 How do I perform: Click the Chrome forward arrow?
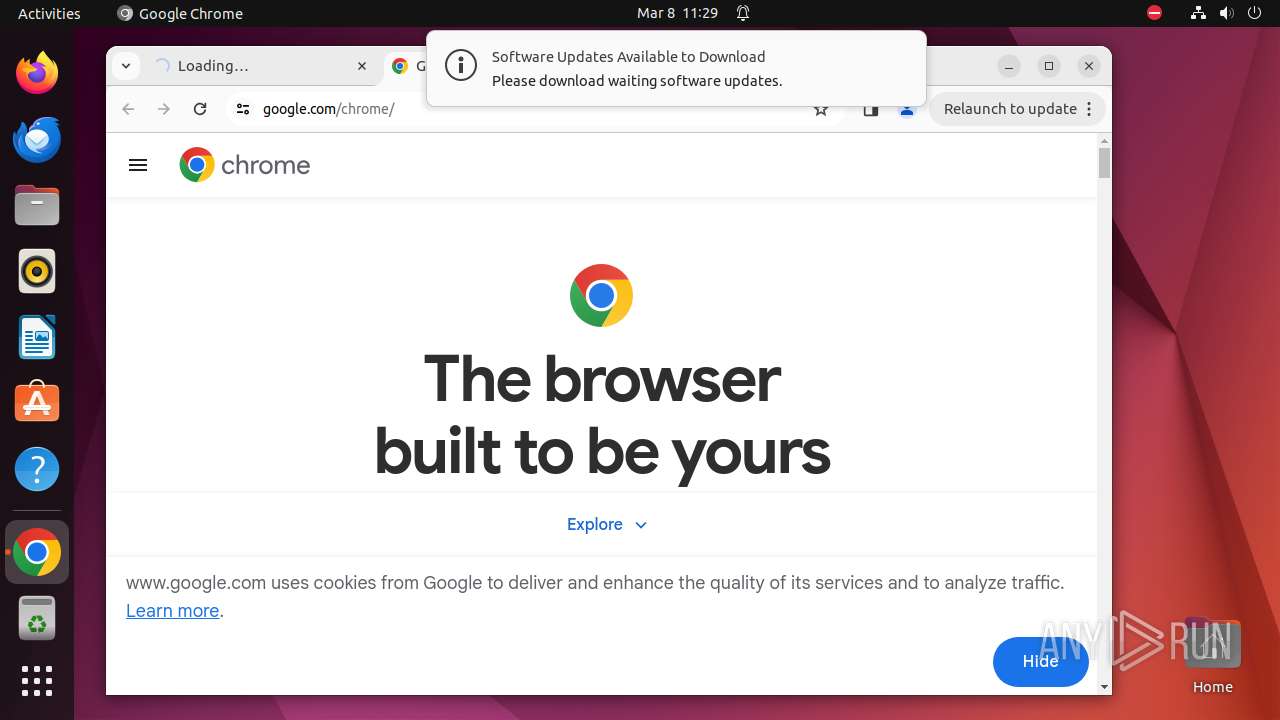[164, 109]
